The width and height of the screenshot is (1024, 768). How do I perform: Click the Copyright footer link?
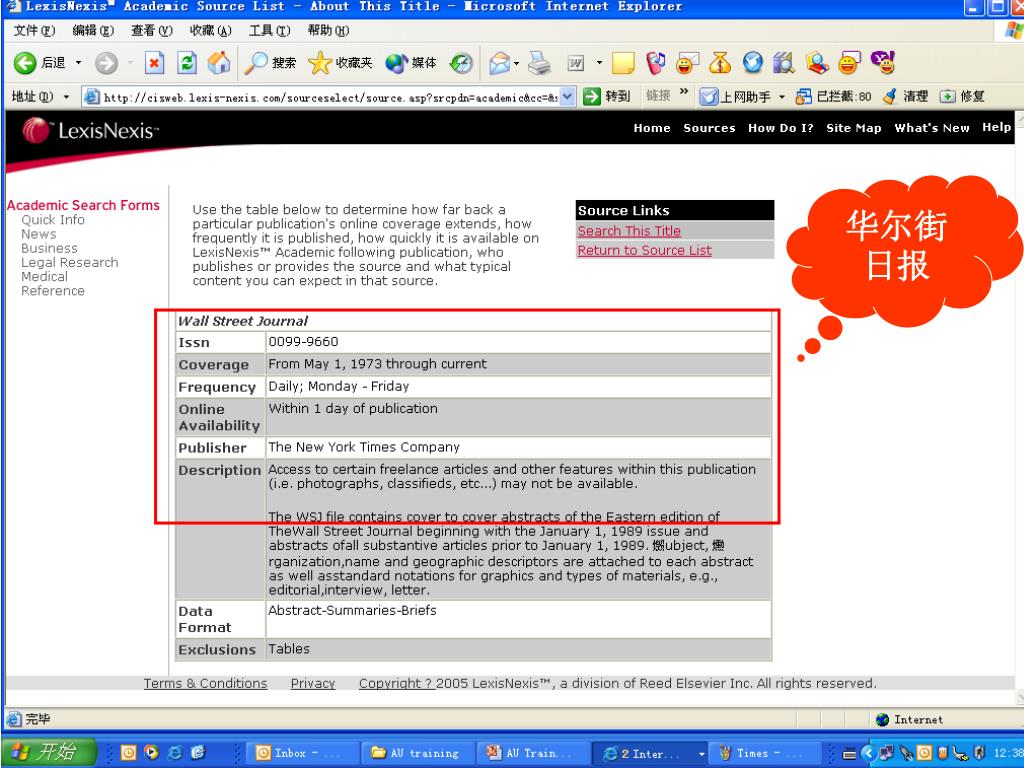point(396,683)
